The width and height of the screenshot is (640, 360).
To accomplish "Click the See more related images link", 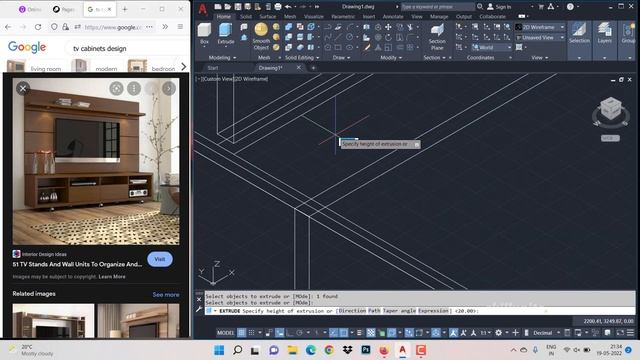I will pos(166,294).
